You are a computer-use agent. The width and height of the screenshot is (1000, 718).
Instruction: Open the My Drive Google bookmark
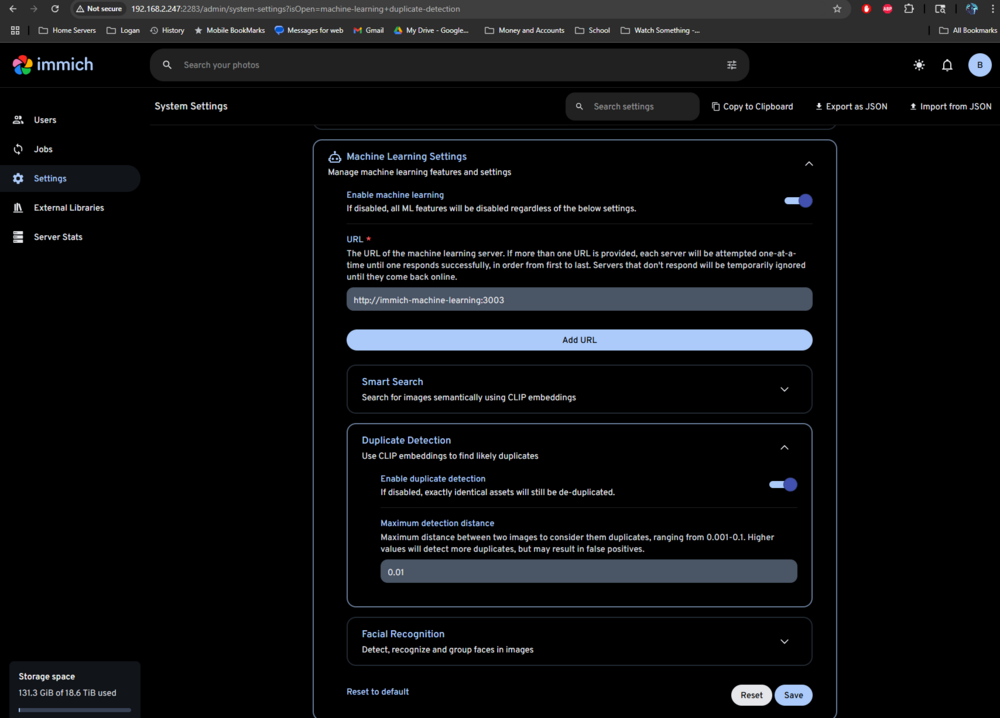pyautogui.click(x=431, y=31)
